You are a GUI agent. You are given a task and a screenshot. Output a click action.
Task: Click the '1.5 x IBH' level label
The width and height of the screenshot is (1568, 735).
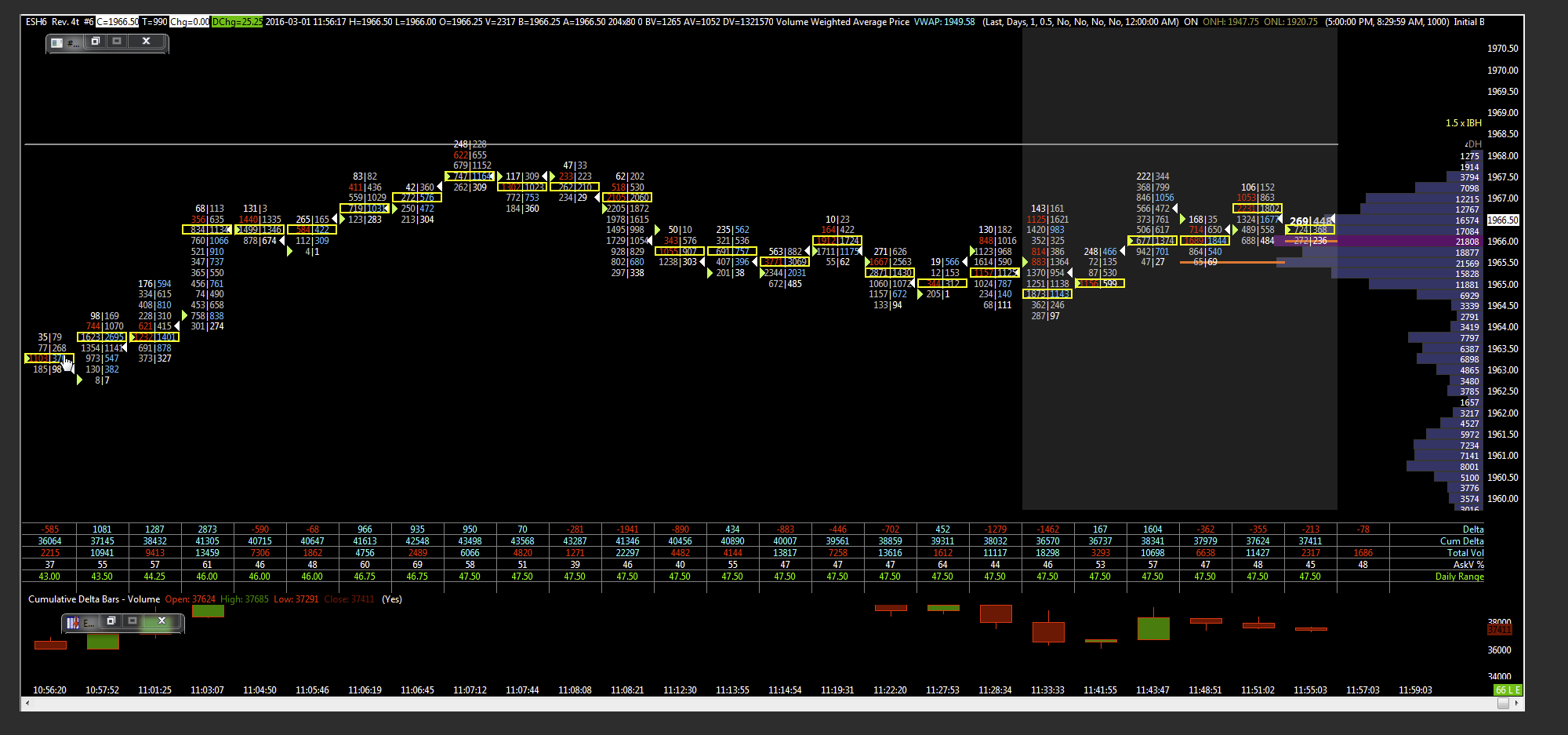tap(1464, 123)
